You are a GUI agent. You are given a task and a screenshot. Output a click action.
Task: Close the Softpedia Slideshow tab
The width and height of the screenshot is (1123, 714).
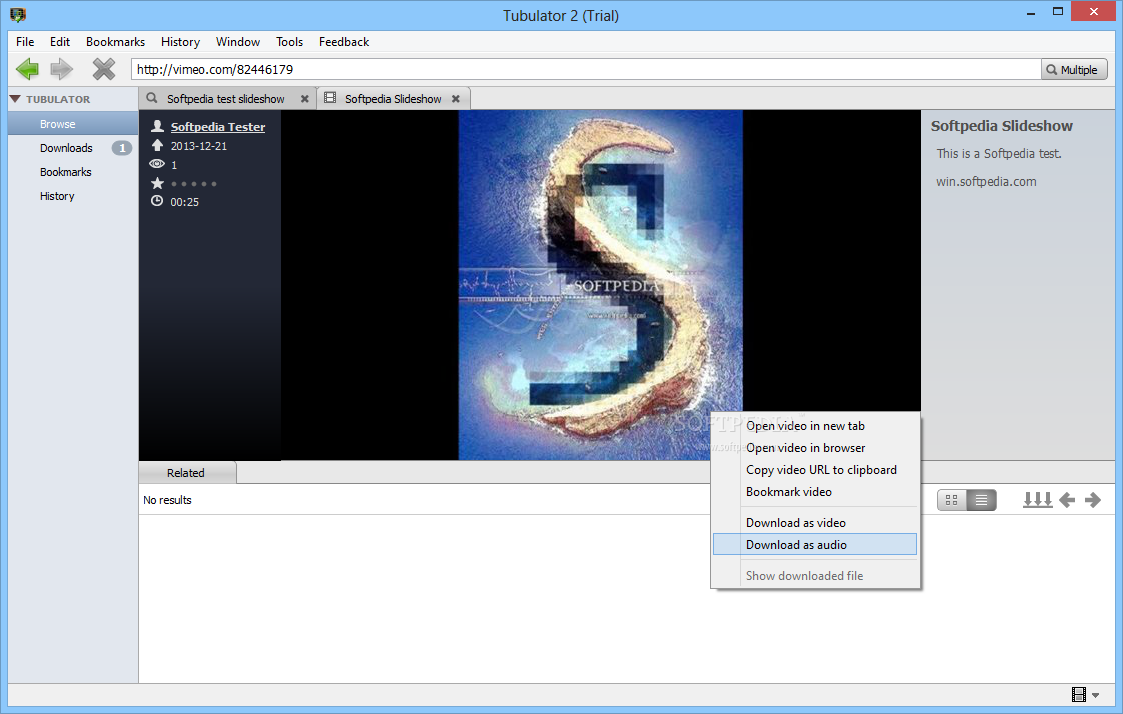coord(456,99)
